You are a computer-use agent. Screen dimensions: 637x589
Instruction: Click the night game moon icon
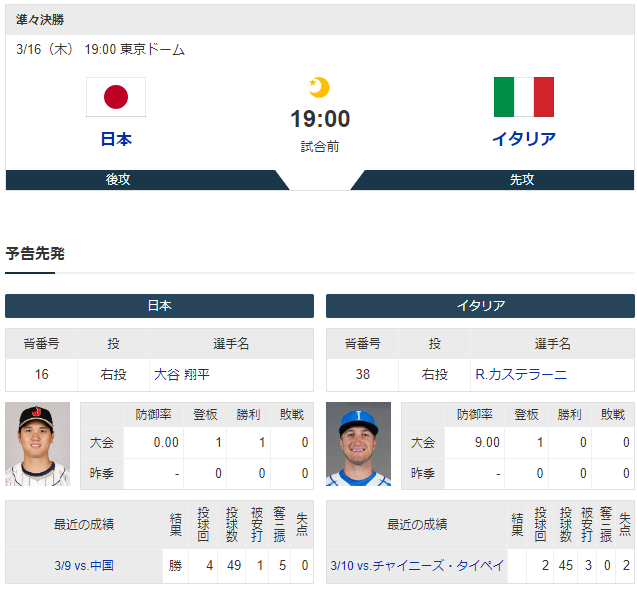[319, 87]
